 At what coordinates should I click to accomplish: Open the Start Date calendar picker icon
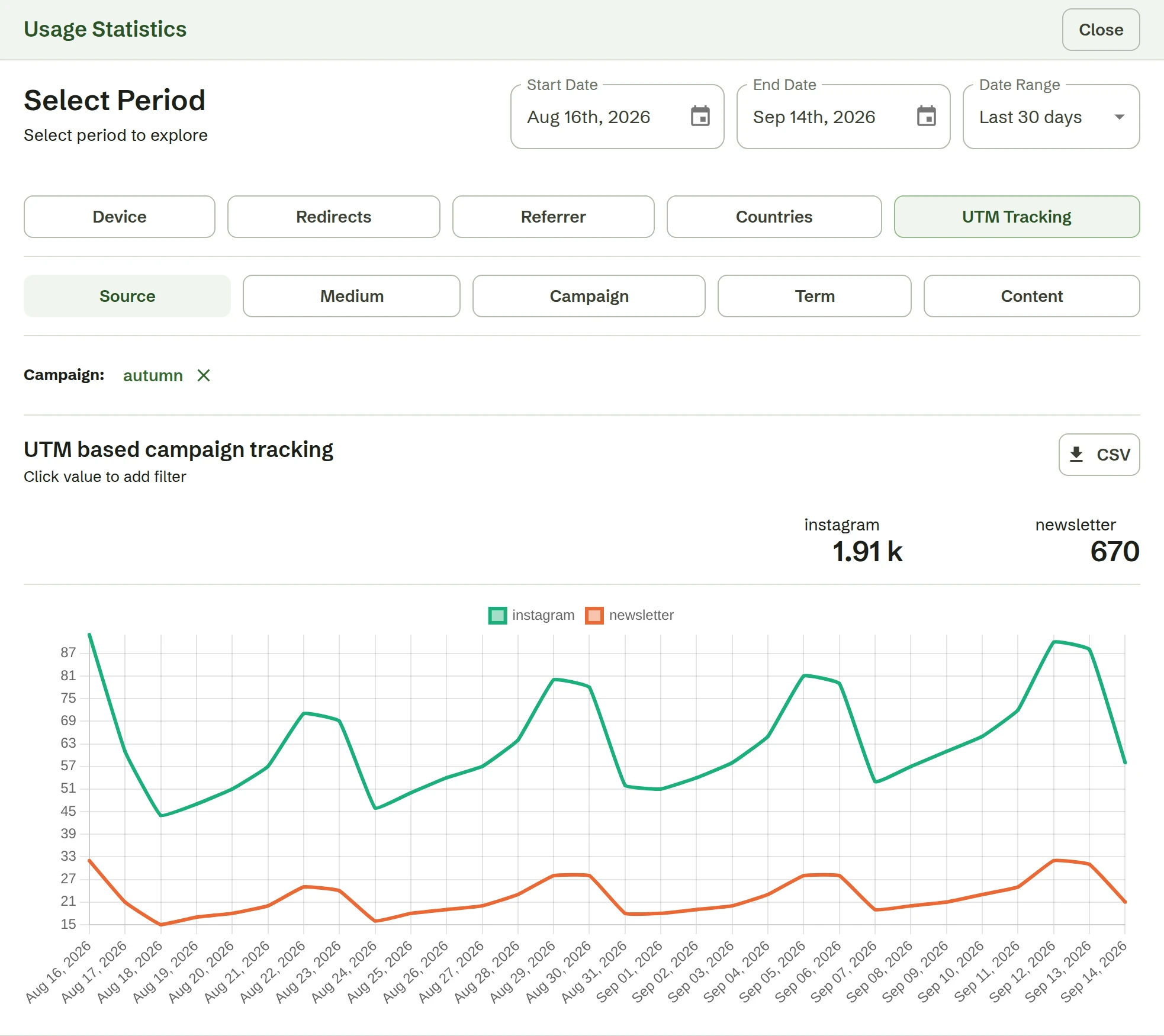[700, 116]
